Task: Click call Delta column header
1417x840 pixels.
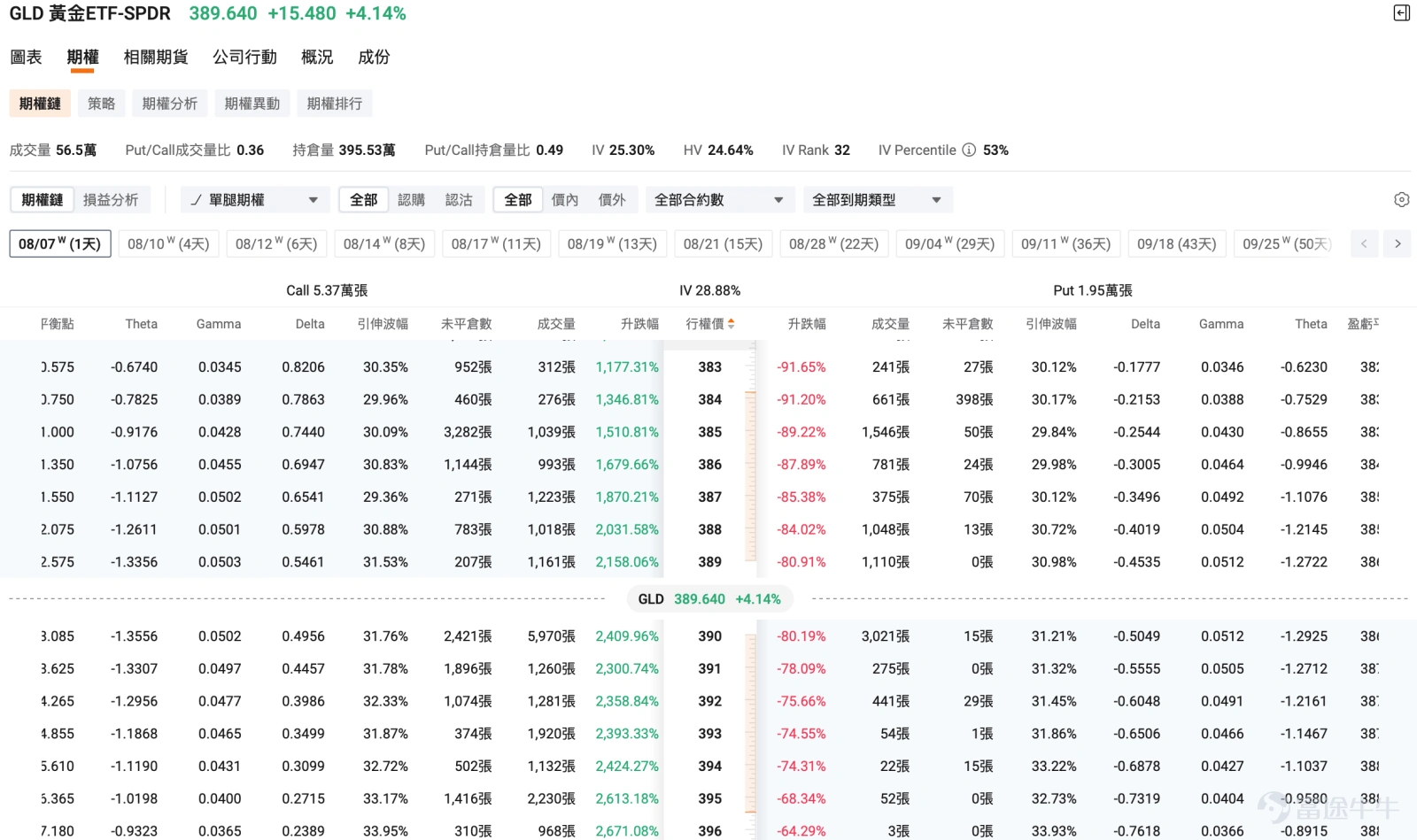Action: click(x=310, y=324)
